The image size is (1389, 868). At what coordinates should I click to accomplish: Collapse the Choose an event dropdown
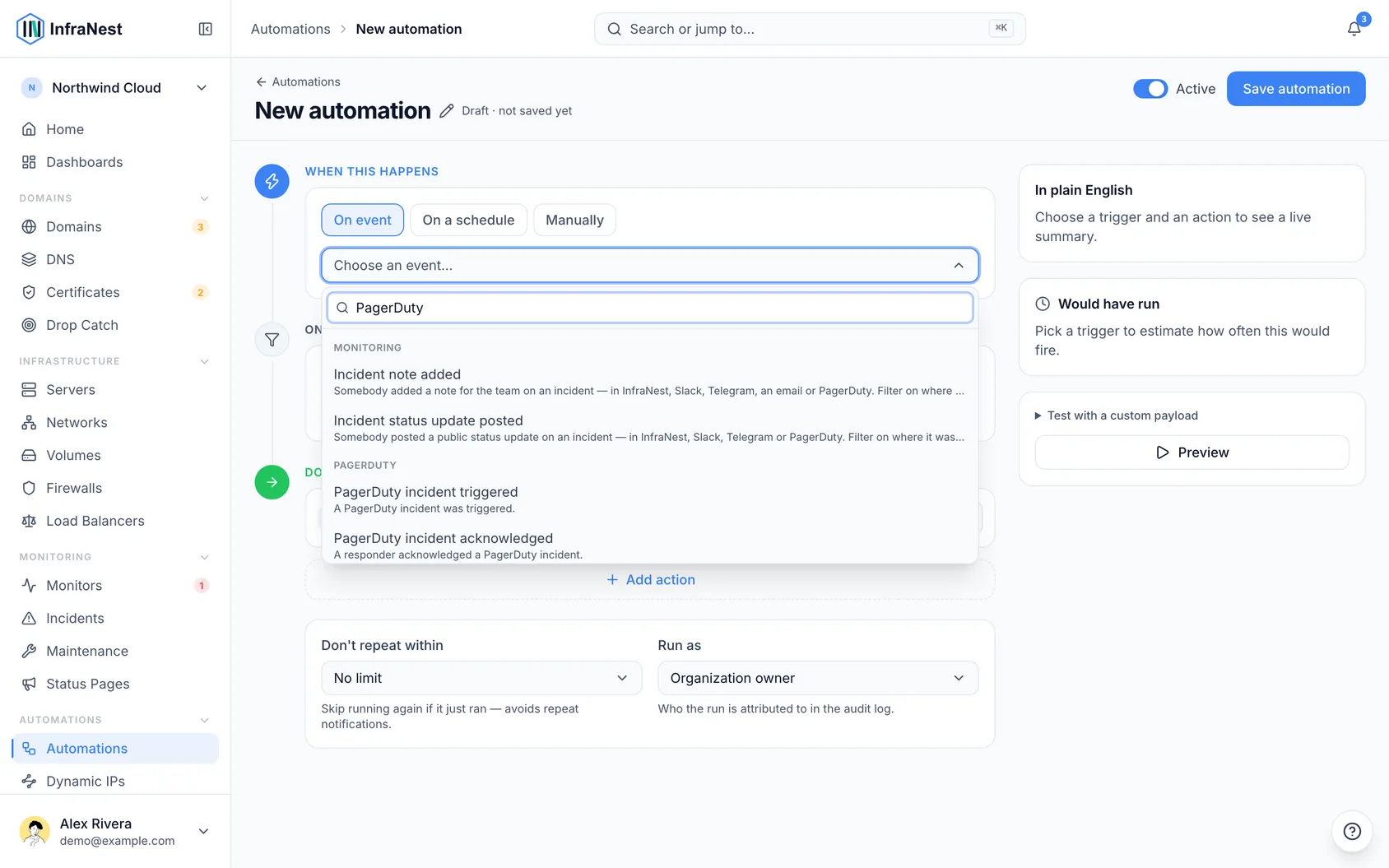[x=650, y=265]
